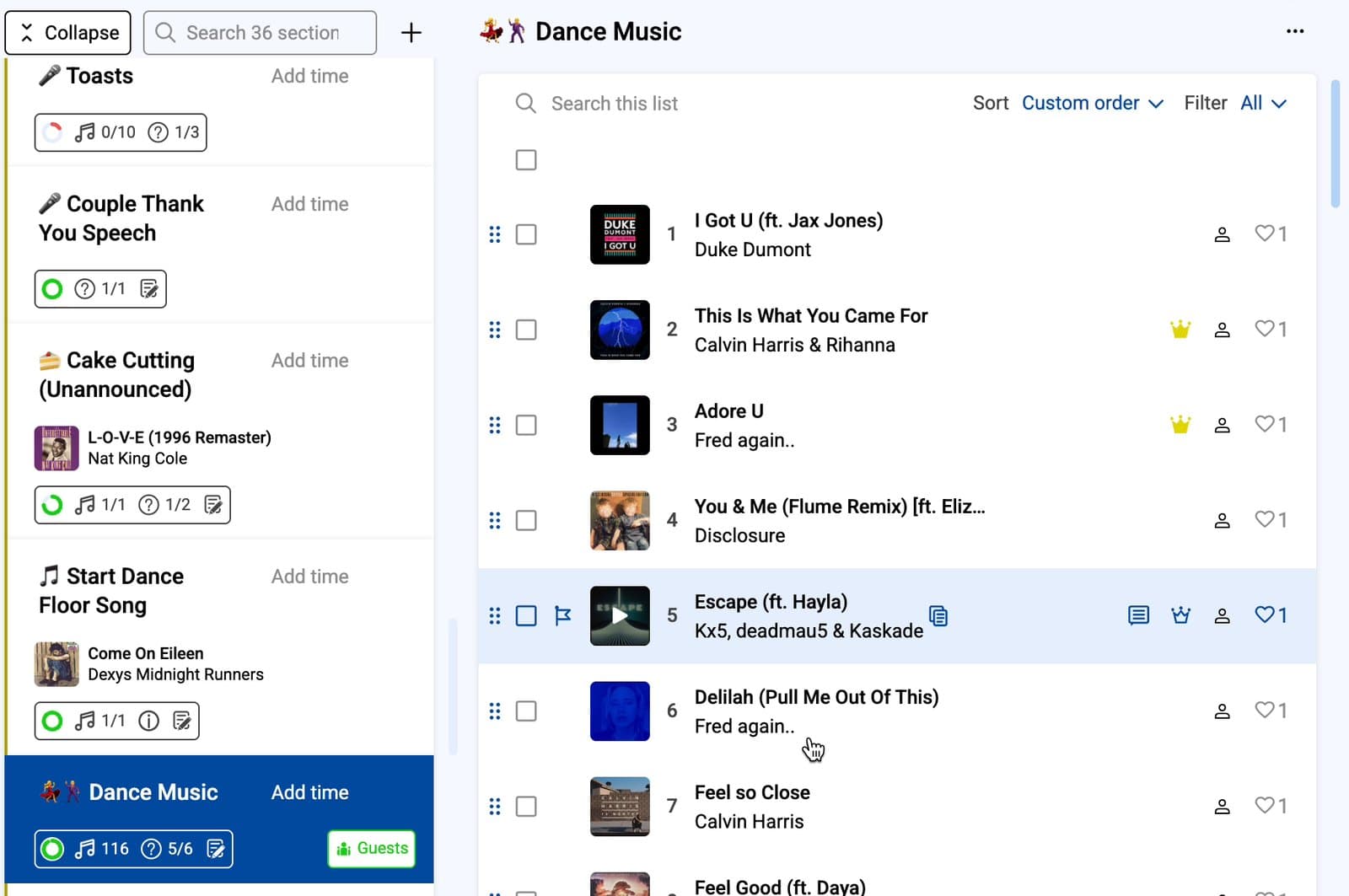Image resolution: width=1349 pixels, height=896 pixels.
Task: Click Come On Eileen song entry
Action: click(x=149, y=664)
